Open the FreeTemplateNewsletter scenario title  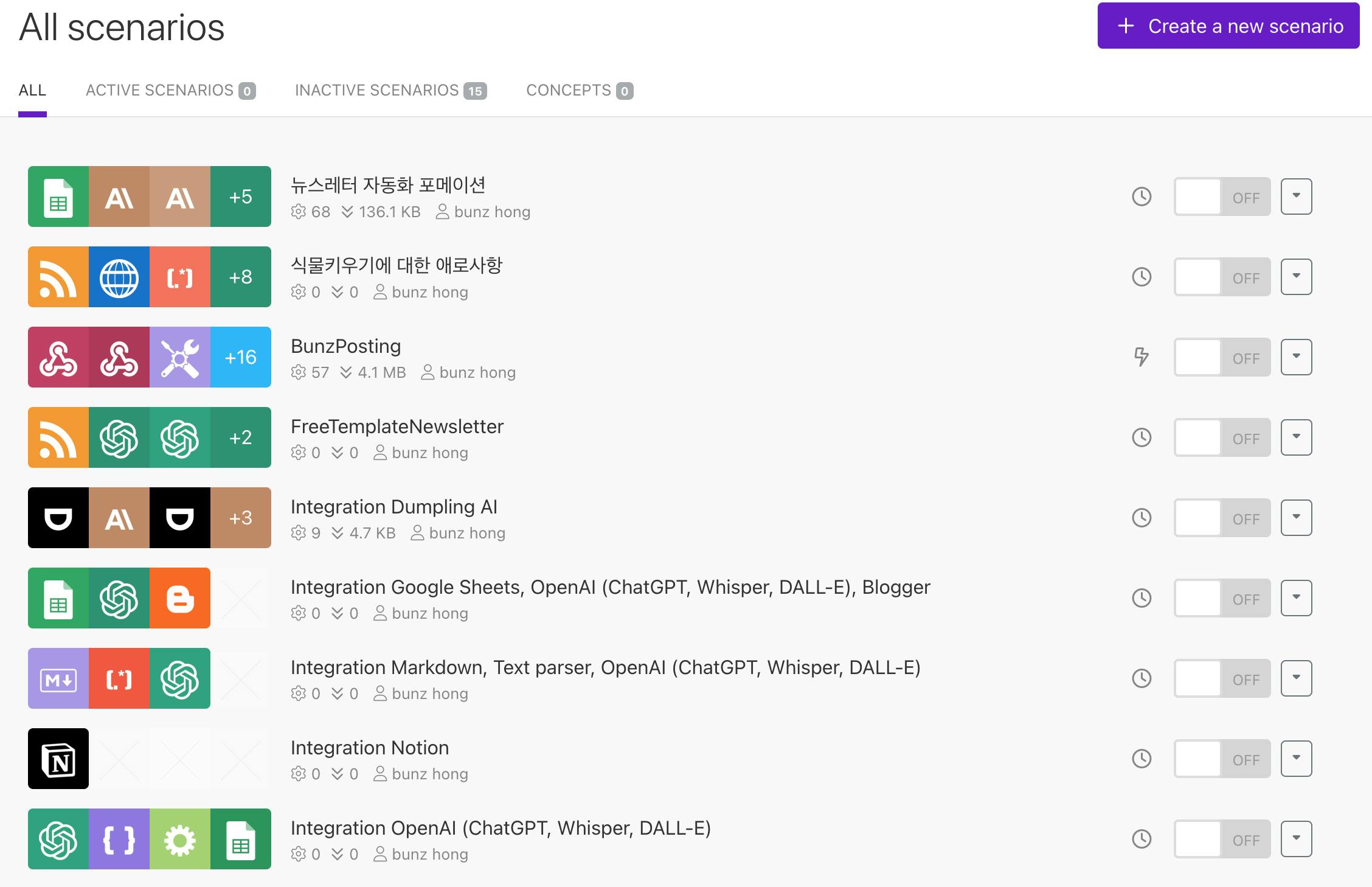click(397, 426)
